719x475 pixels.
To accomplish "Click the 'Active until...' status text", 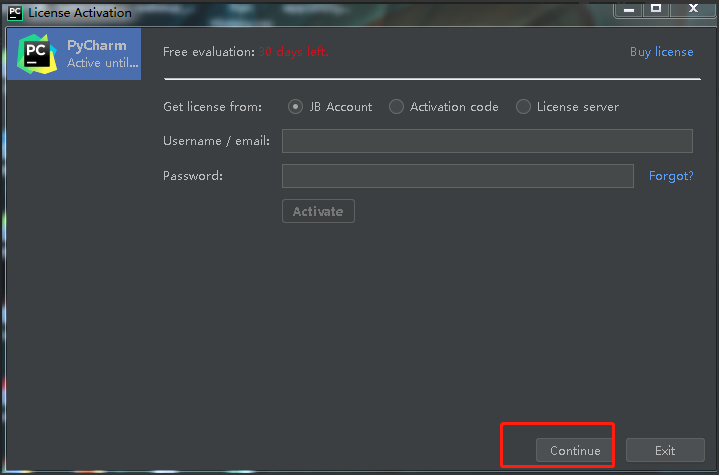I will click(103, 63).
